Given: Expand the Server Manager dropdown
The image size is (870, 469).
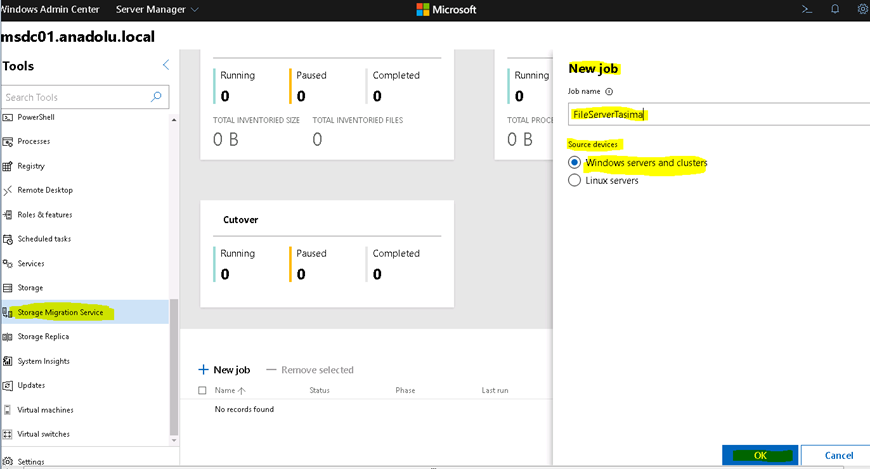Looking at the screenshot, I should (156, 9).
